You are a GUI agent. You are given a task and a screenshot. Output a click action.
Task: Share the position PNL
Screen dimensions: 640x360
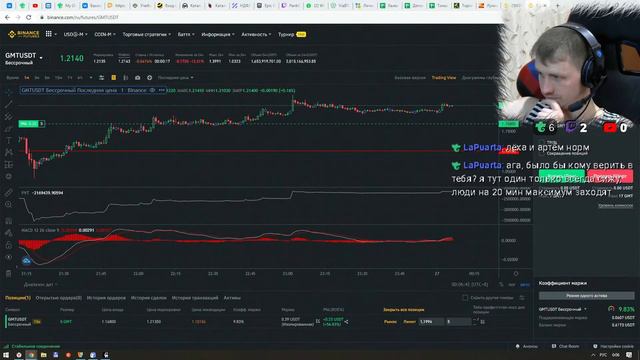pyautogui.click(x=347, y=322)
